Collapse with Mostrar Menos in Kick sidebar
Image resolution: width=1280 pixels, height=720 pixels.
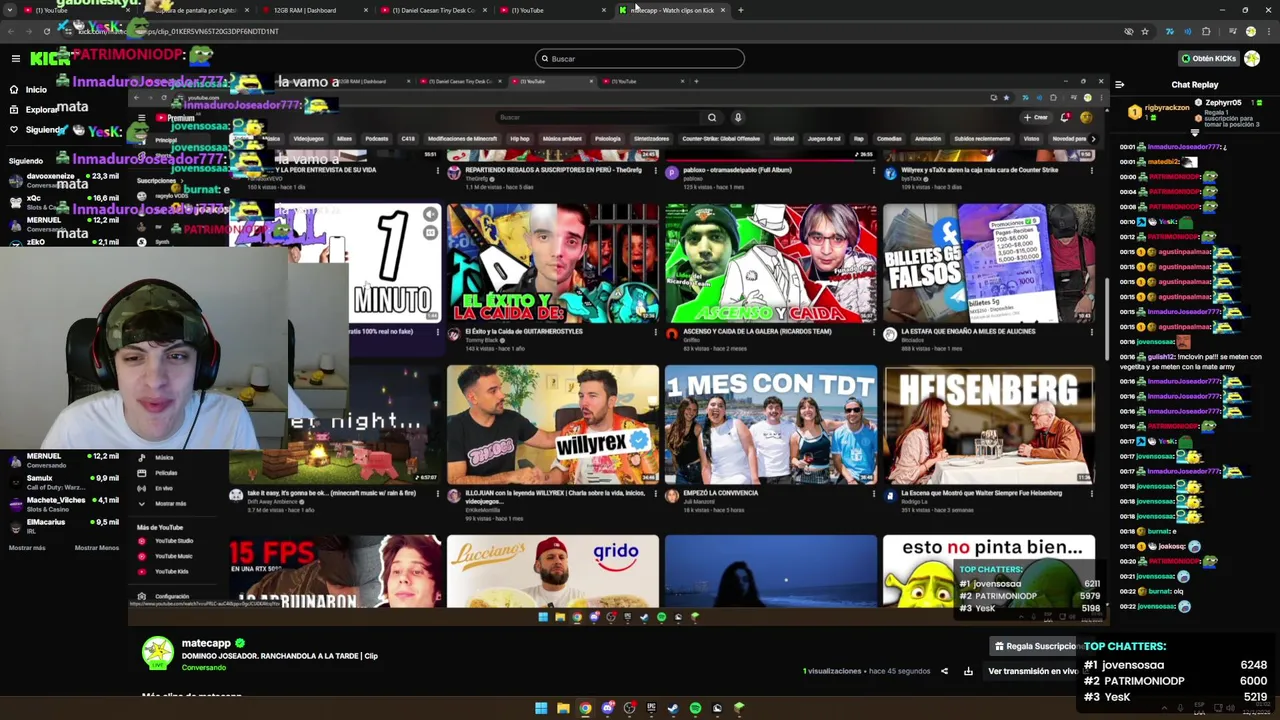pyautogui.click(x=97, y=548)
